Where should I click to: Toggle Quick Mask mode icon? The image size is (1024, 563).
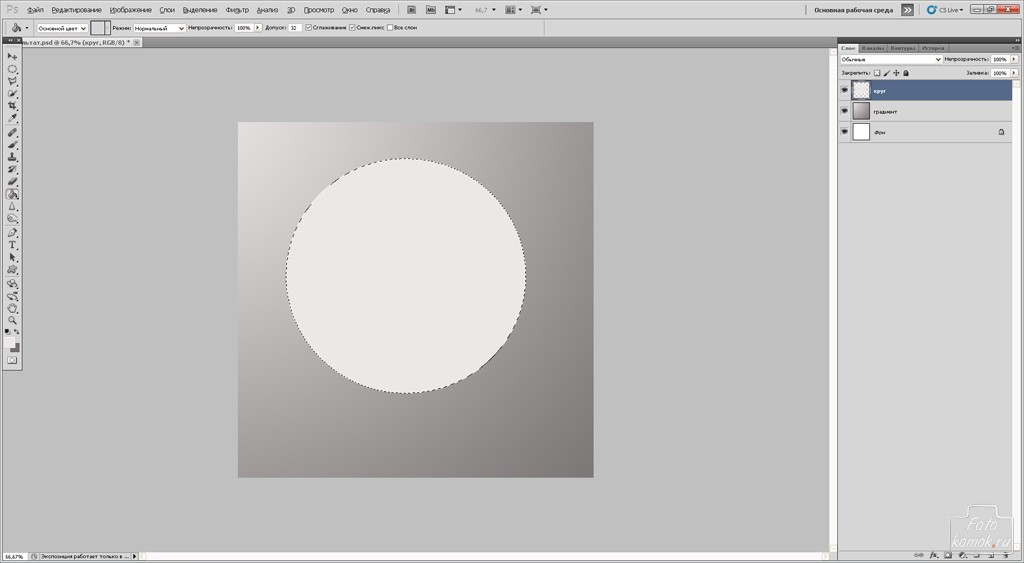pos(12,361)
